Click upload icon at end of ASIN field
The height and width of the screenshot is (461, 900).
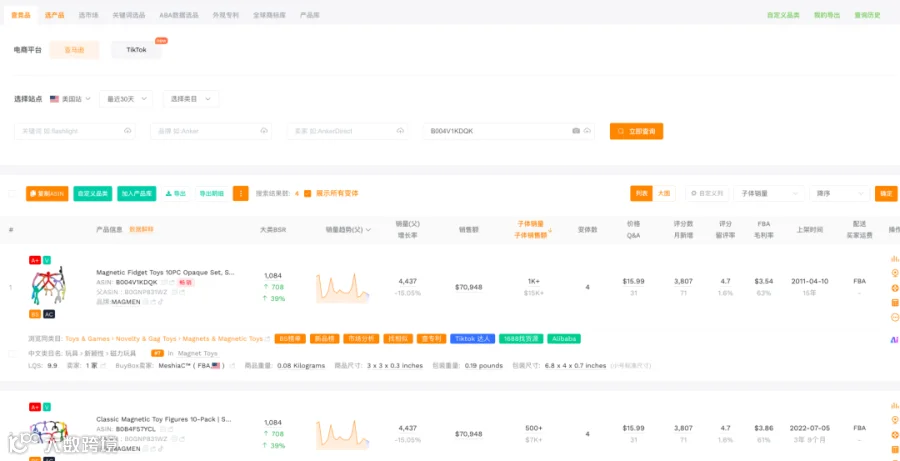pos(587,131)
